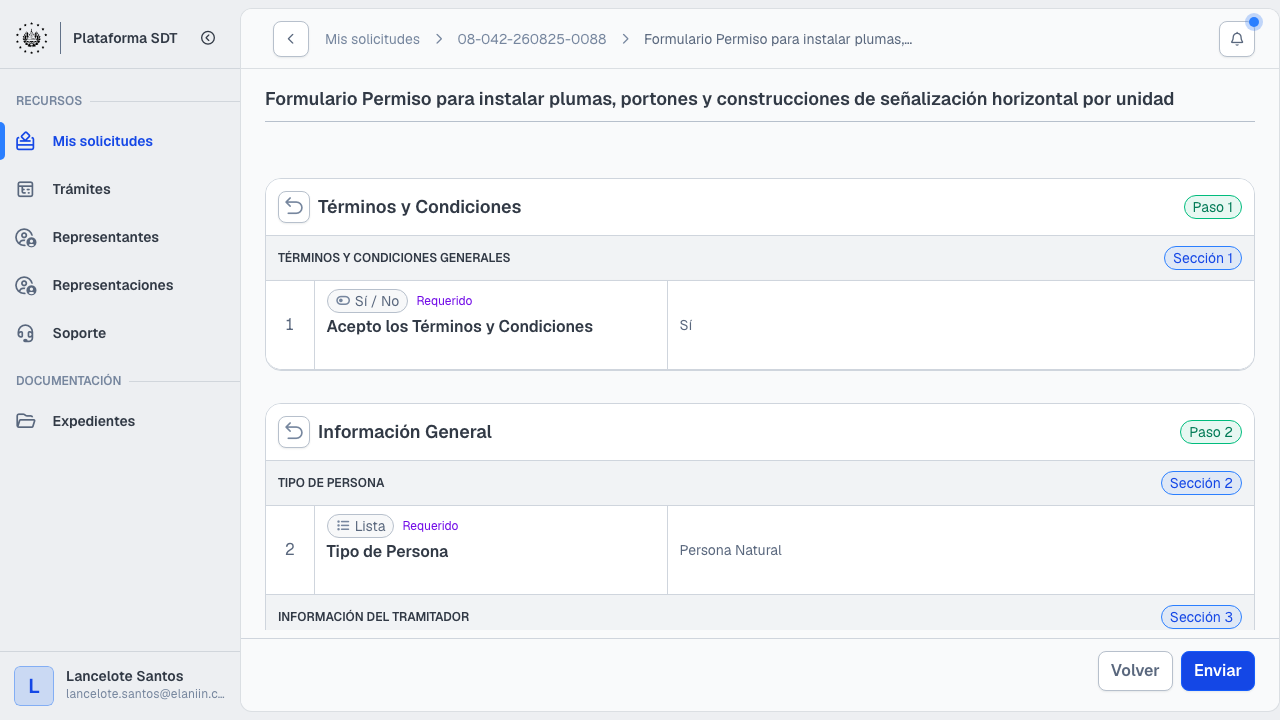This screenshot has height=720, width=1280.
Task: Click the Formulario Permiso breadcrumb item
Action: pos(778,39)
